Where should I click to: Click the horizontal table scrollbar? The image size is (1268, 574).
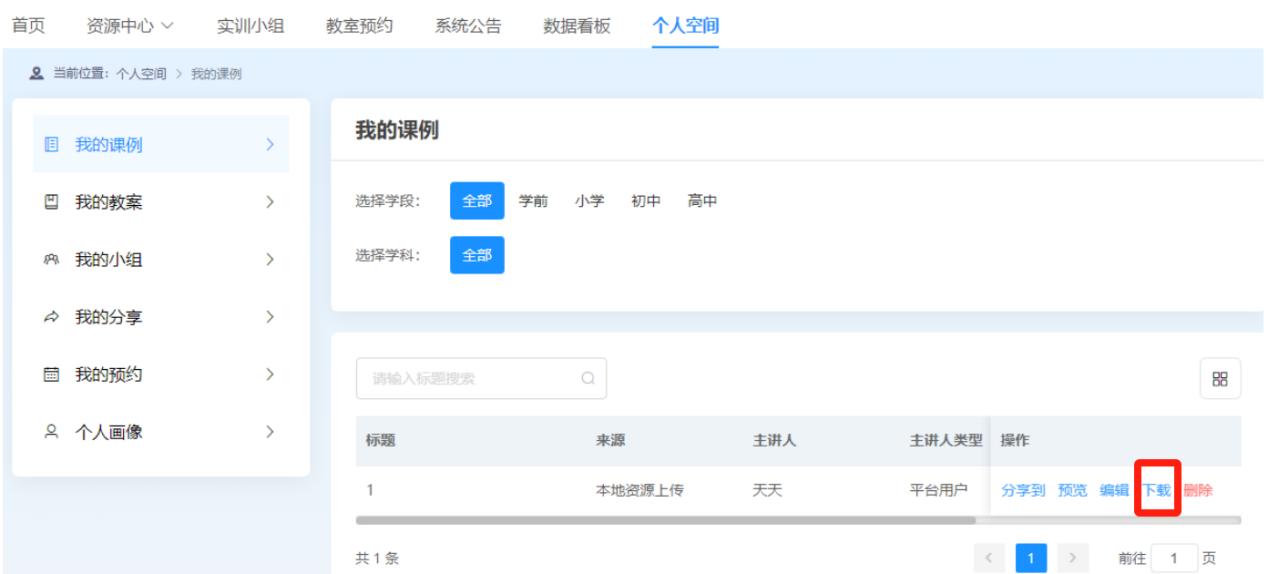coord(665,520)
